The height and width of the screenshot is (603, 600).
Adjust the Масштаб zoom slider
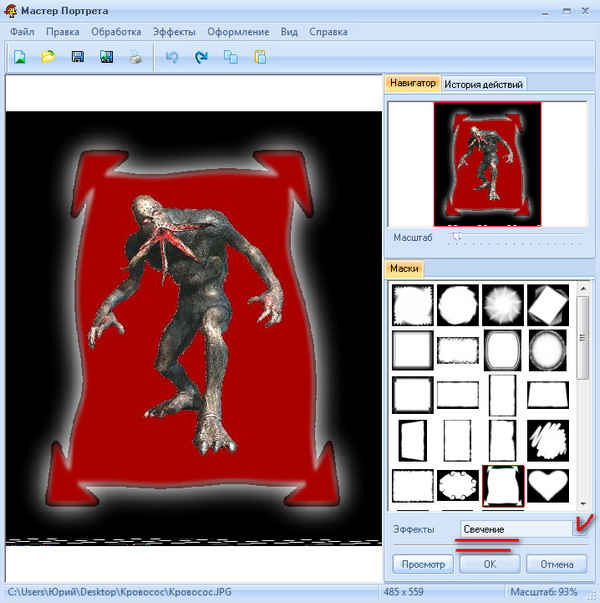[456, 238]
